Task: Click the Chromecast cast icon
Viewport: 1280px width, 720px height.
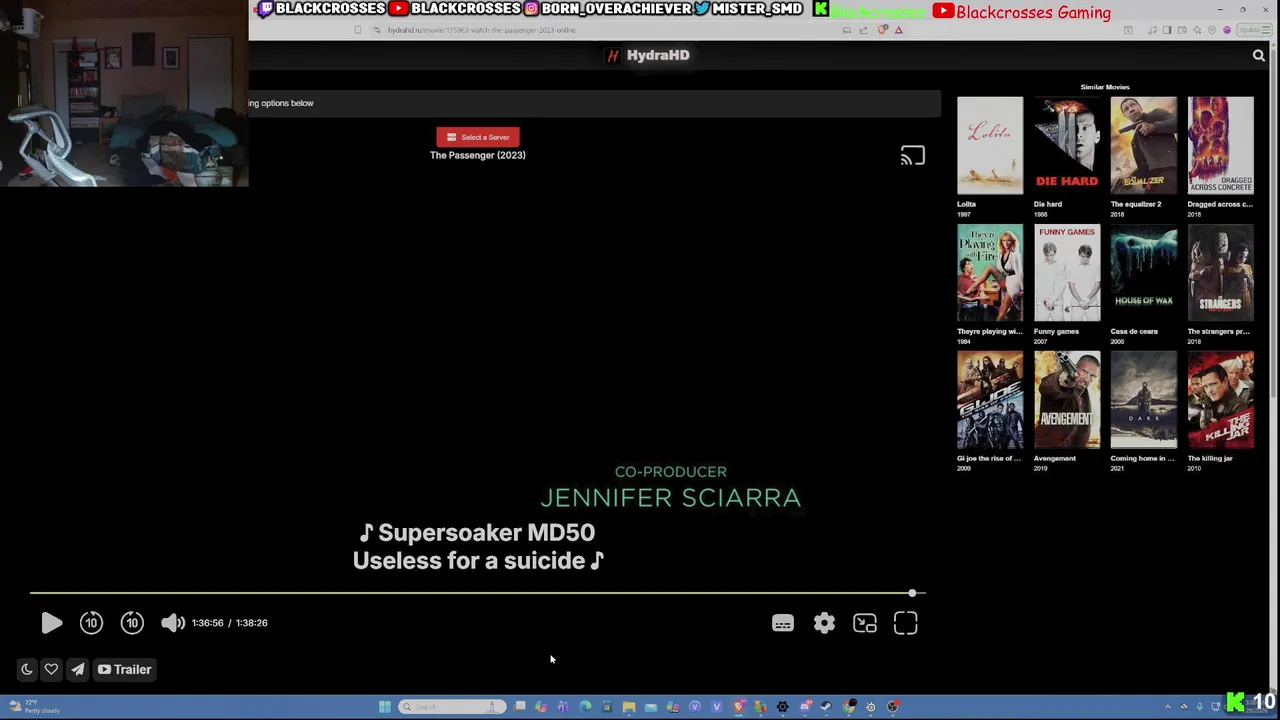Action: (912, 156)
